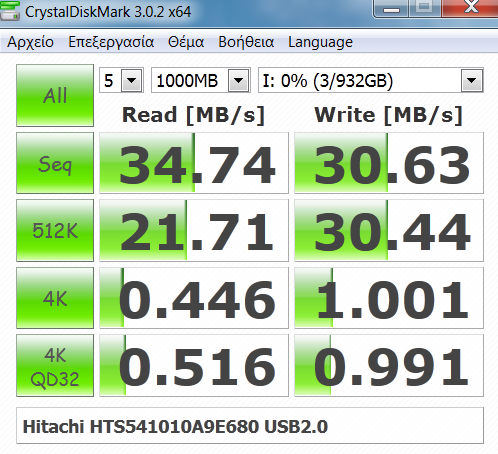Open the Language menu
The height and width of the screenshot is (454, 498).
click(x=320, y=42)
